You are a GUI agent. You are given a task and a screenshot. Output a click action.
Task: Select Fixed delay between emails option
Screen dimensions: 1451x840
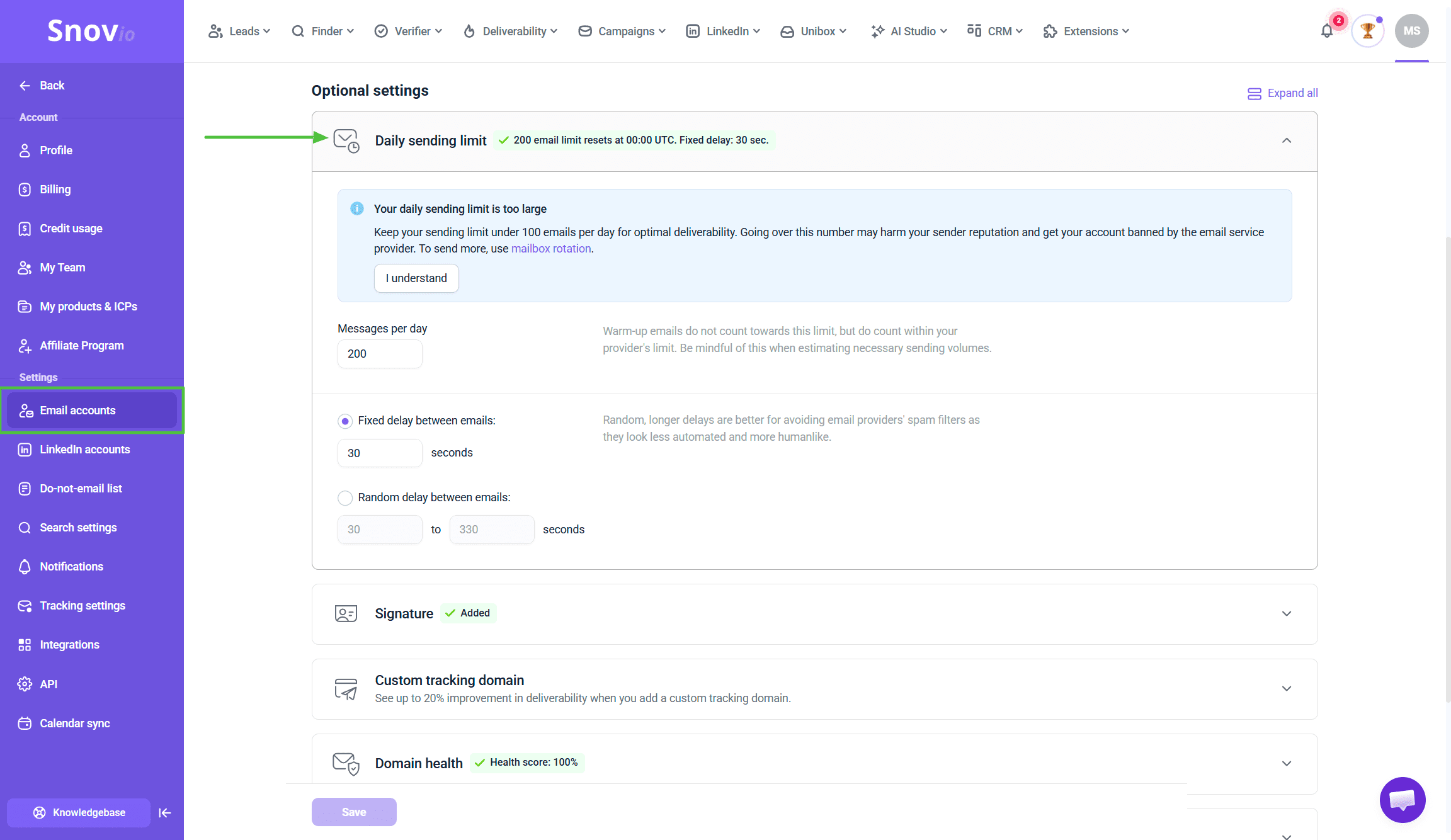pyautogui.click(x=345, y=421)
